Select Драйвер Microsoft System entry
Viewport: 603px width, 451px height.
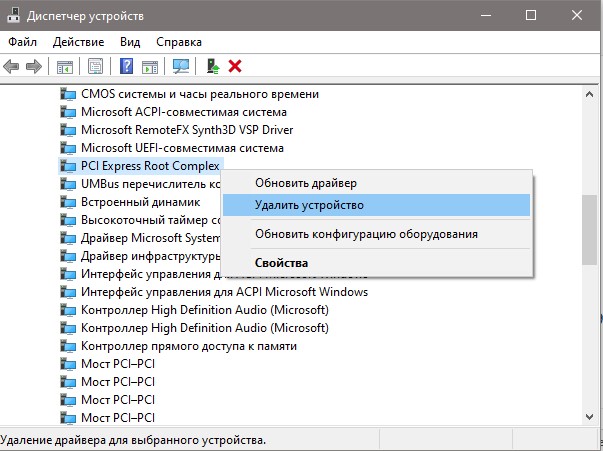(x=150, y=238)
